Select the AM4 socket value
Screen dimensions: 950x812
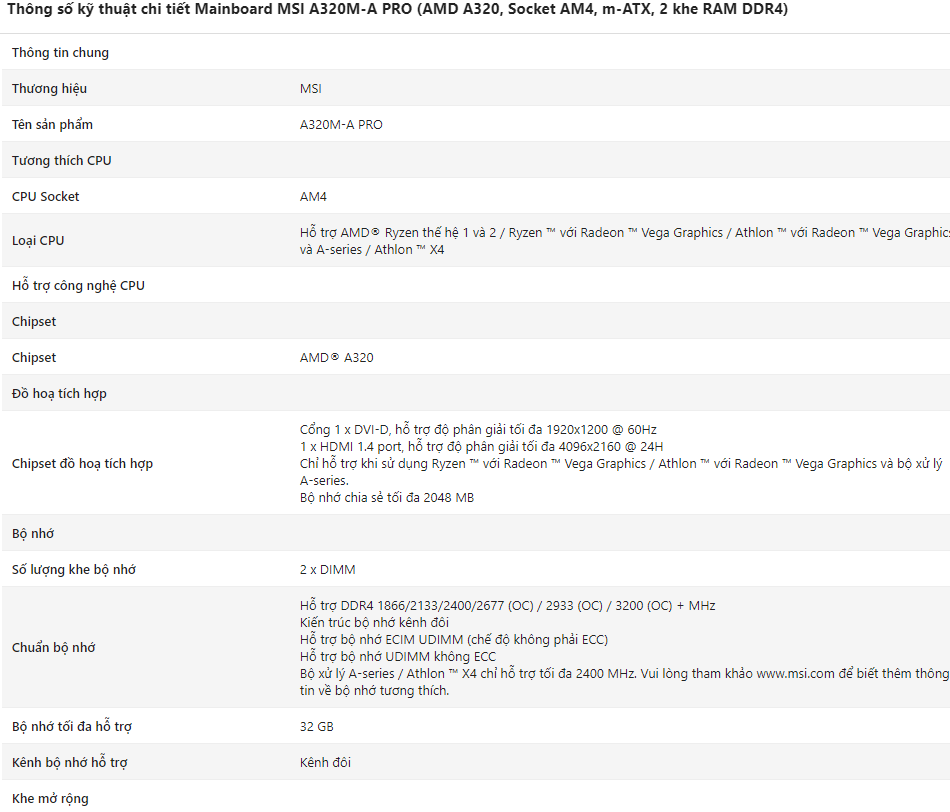tap(313, 196)
